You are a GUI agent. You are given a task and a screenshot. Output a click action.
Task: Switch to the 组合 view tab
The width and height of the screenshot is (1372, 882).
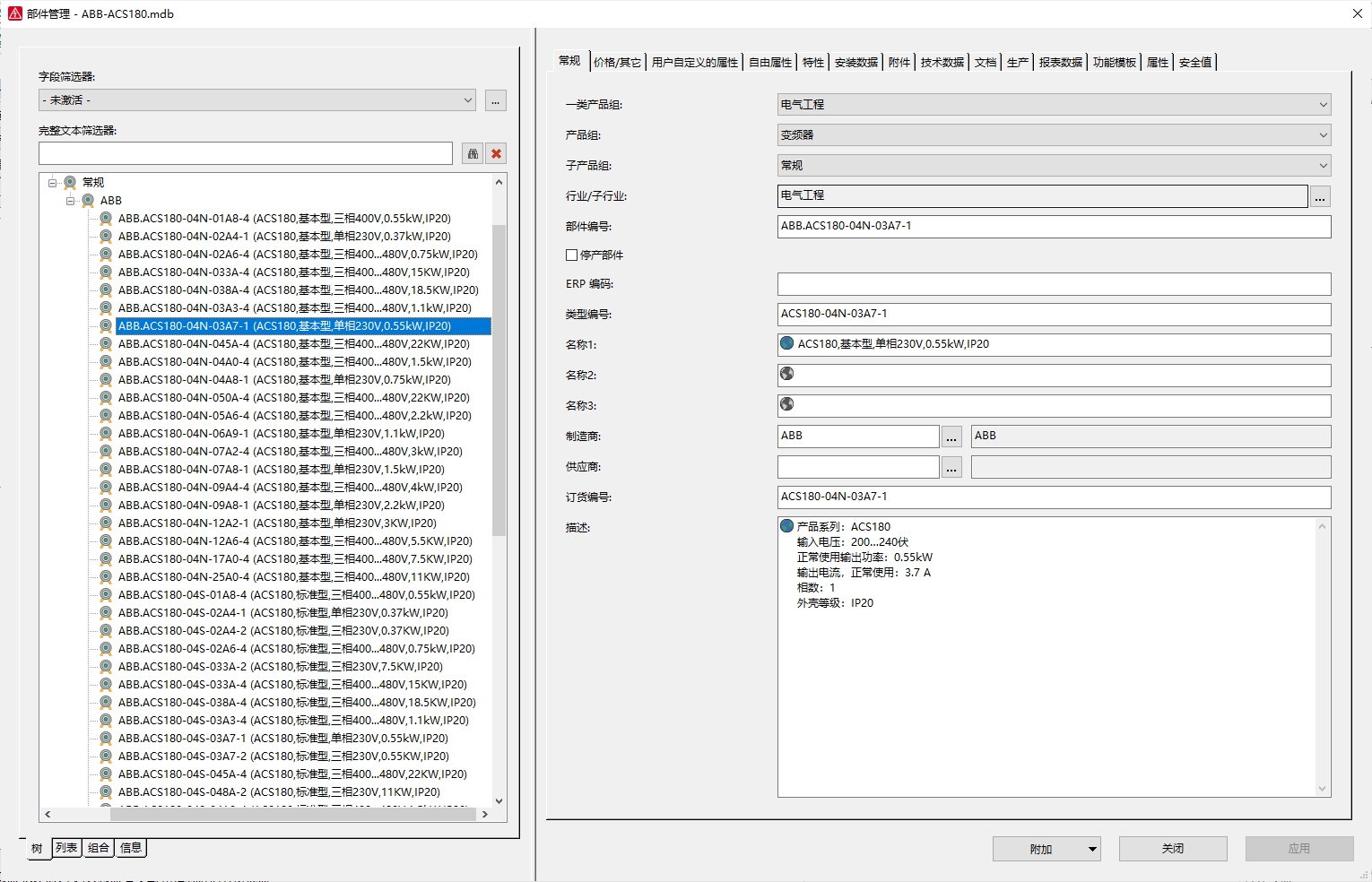click(99, 848)
